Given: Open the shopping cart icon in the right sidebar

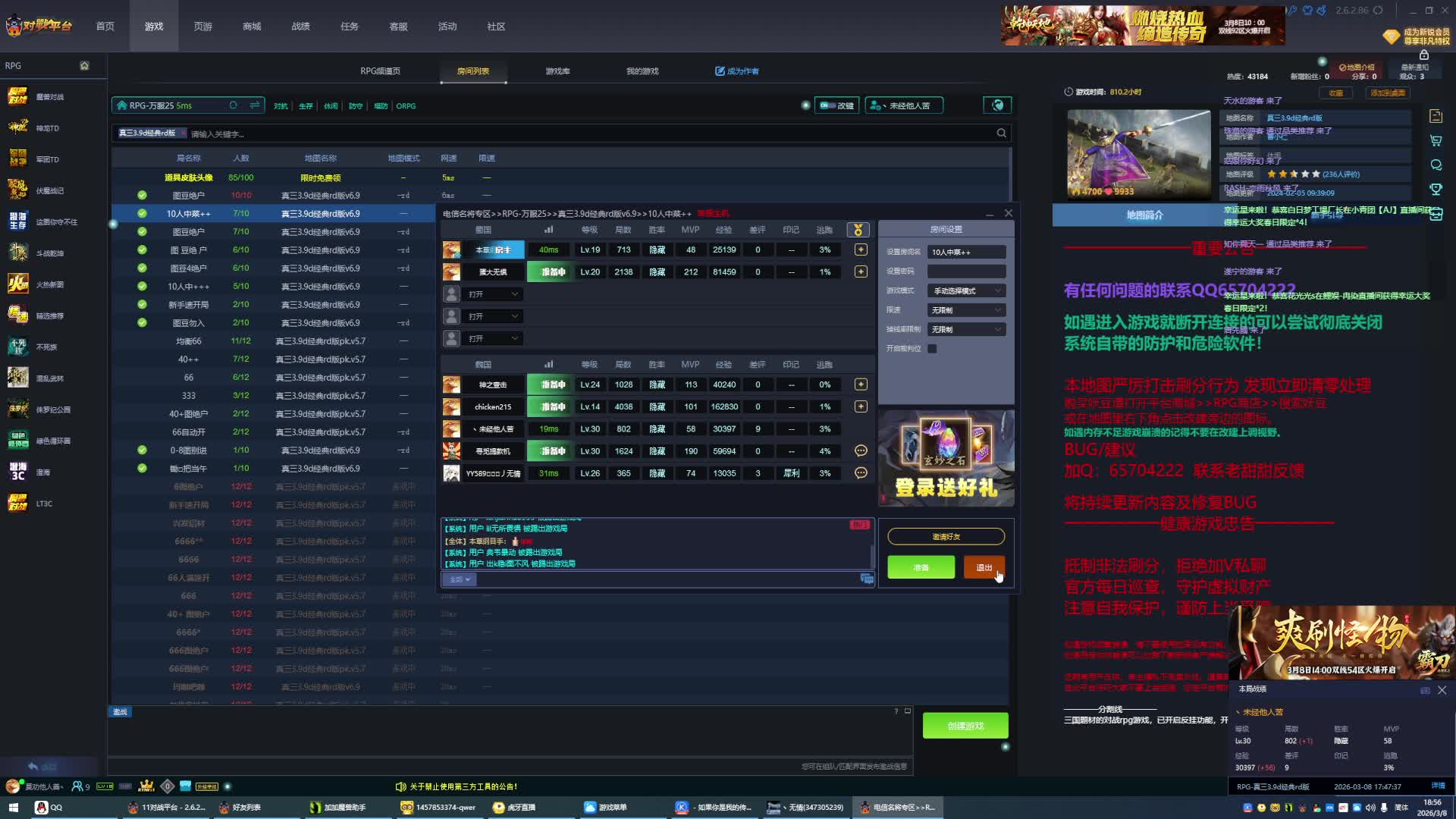Looking at the screenshot, I should click(x=1436, y=140).
